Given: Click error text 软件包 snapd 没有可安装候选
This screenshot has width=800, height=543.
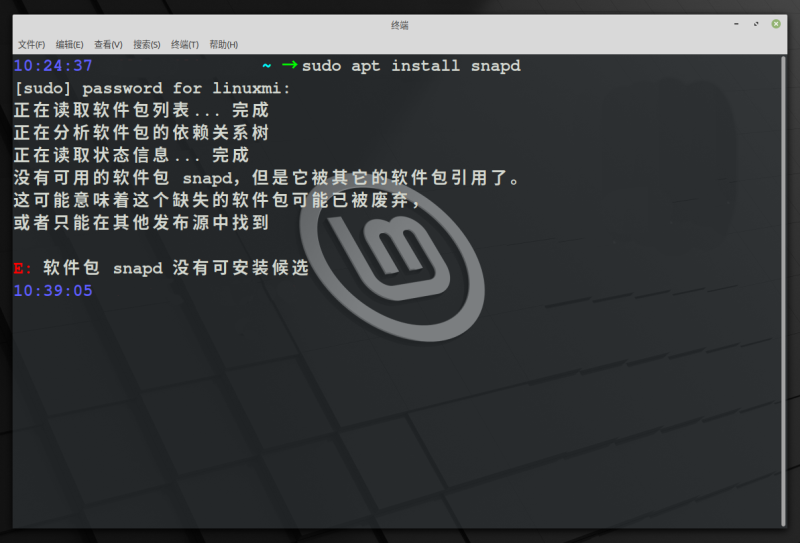Looking at the screenshot, I should (176, 267).
